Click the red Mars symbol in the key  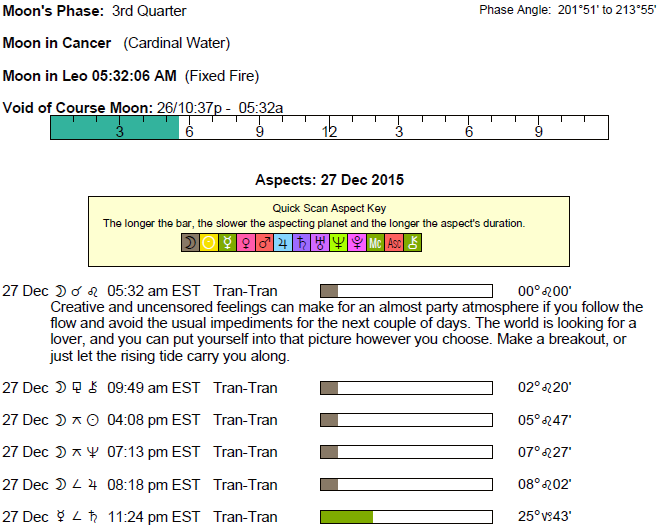tap(264, 243)
